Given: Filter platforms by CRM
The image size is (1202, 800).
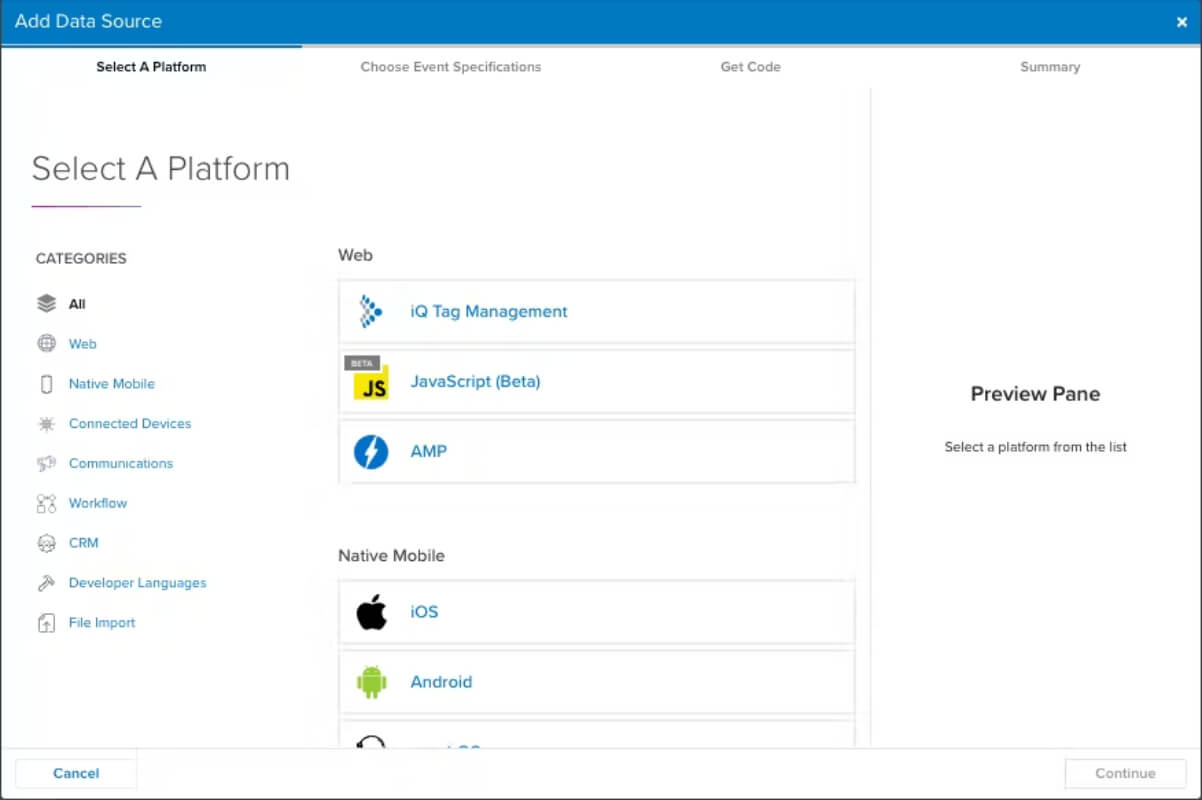Looking at the screenshot, I should pos(84,543).
